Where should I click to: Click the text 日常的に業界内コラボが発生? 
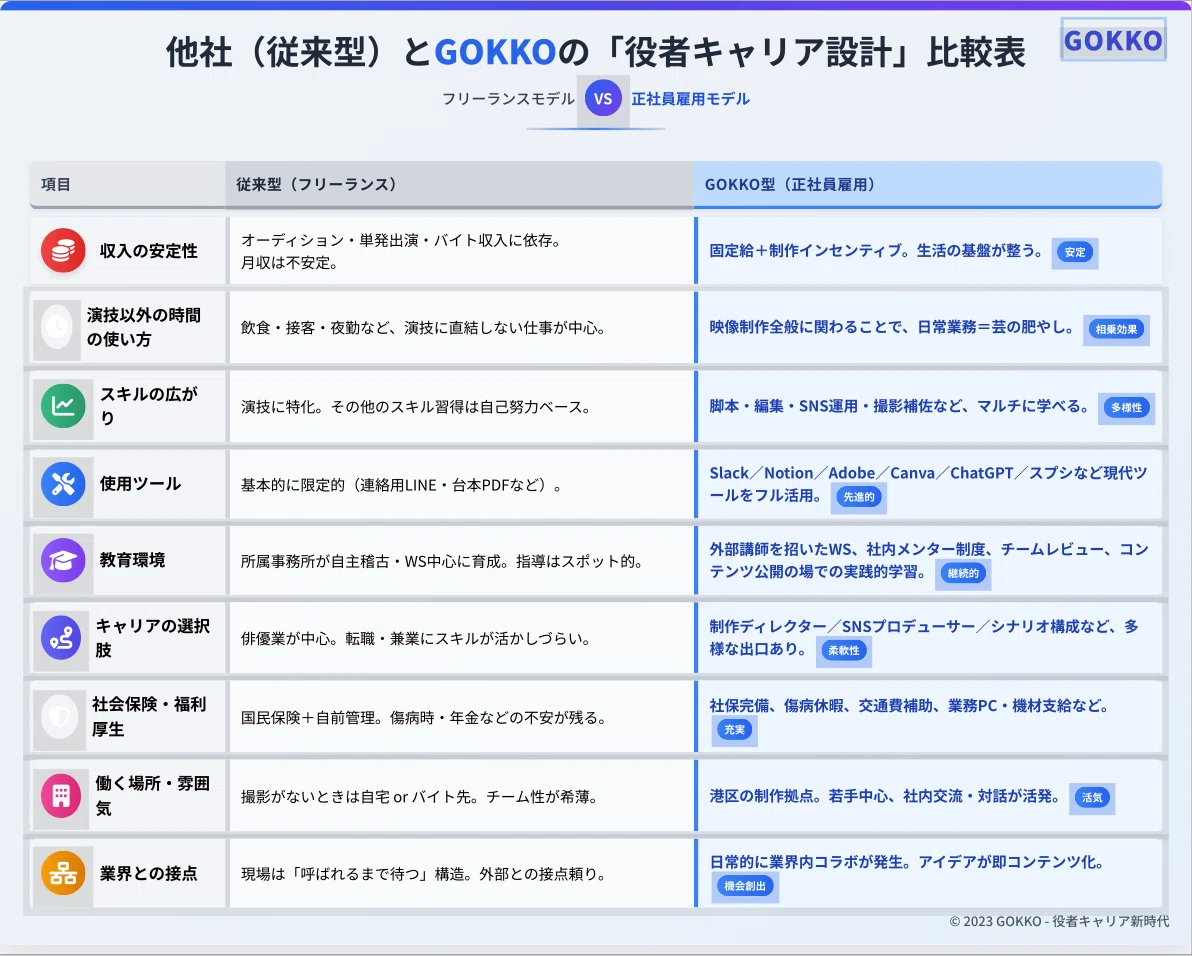coord(806,862)
